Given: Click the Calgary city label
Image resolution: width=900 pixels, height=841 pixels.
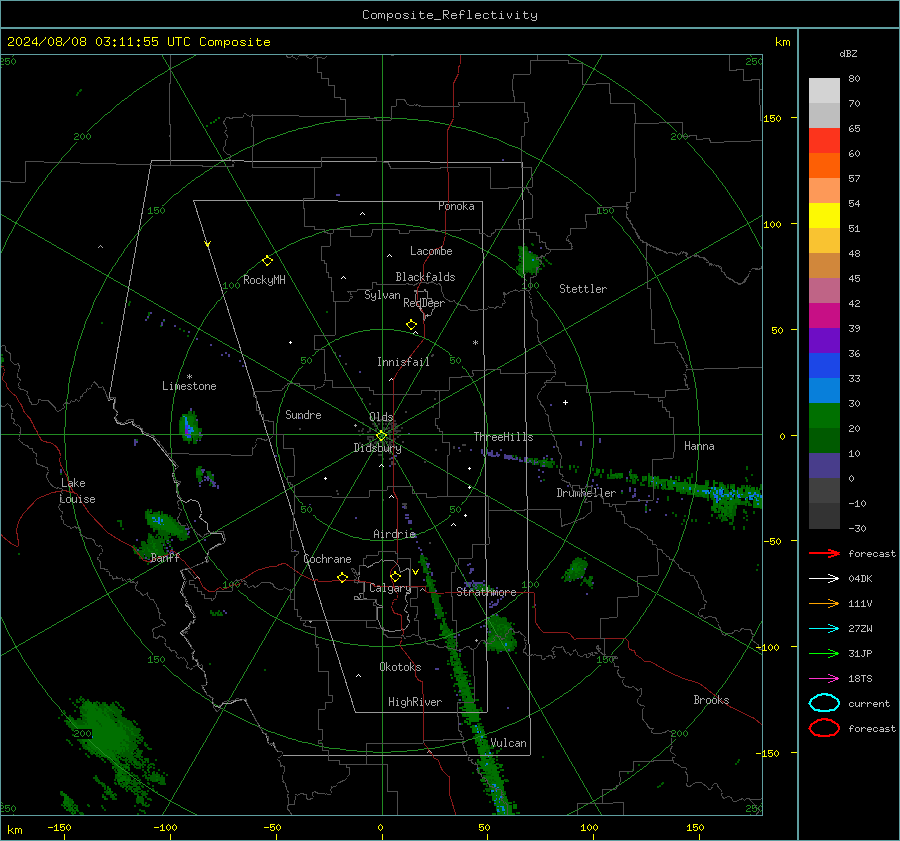Looking at the screenshot, I should tap(390, 588).
